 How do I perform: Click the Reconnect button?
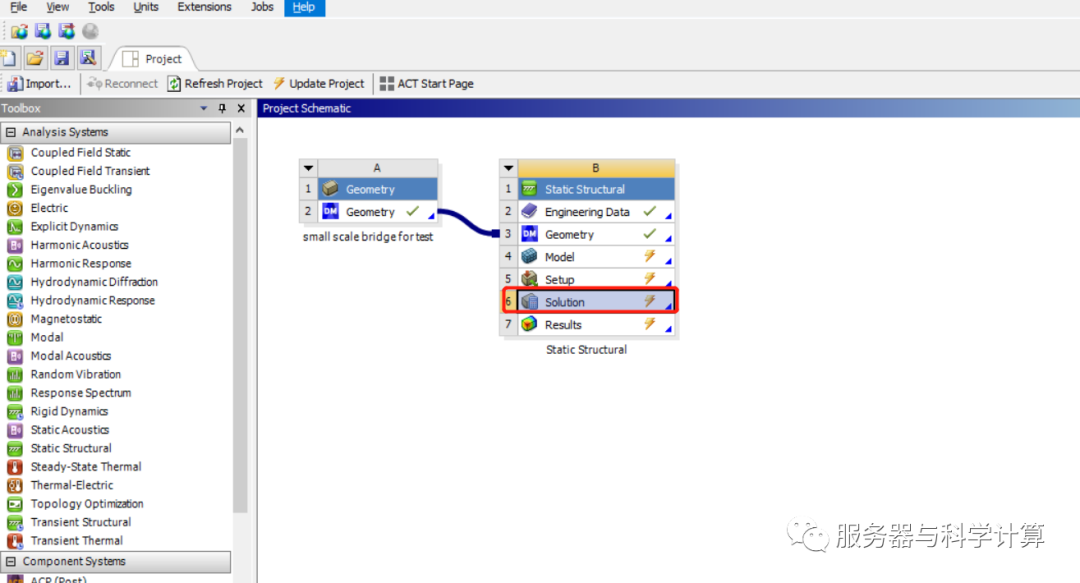(x=123, y=84)
